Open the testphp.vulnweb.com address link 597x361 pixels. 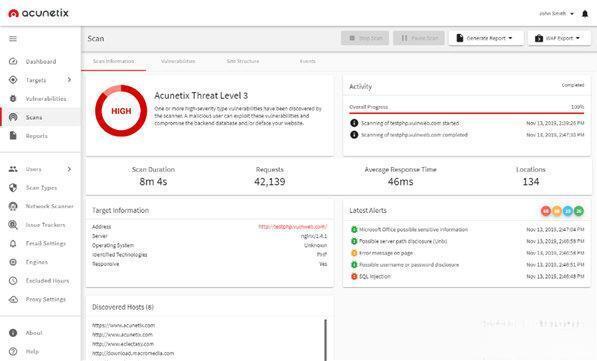292,227
